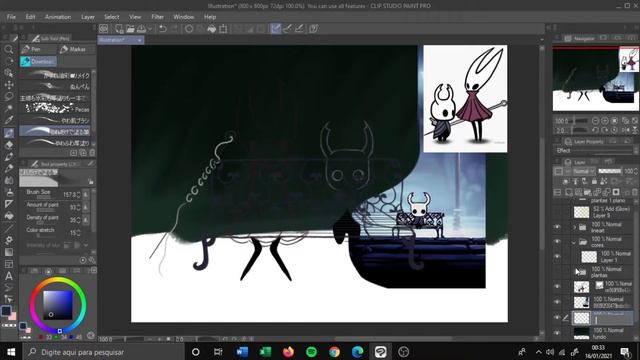
Task: Click the New document icon in command bar
Action: coord(119,29)
